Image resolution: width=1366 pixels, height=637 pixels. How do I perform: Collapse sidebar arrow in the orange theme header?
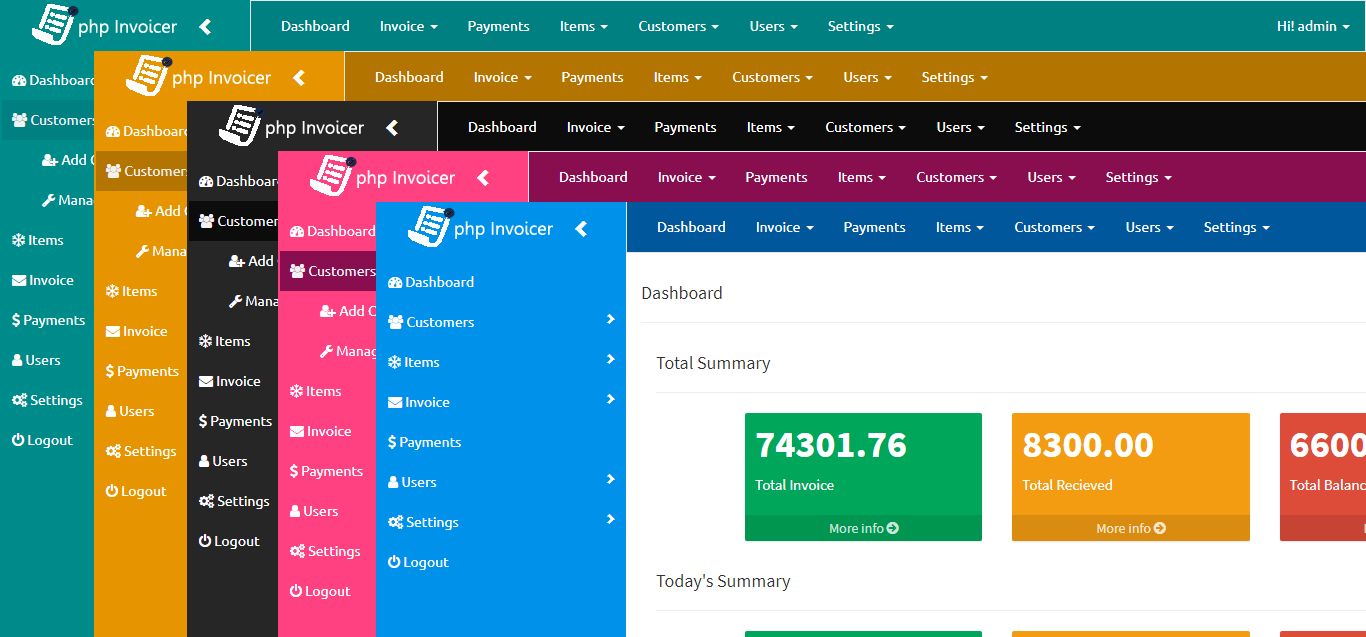298,77
